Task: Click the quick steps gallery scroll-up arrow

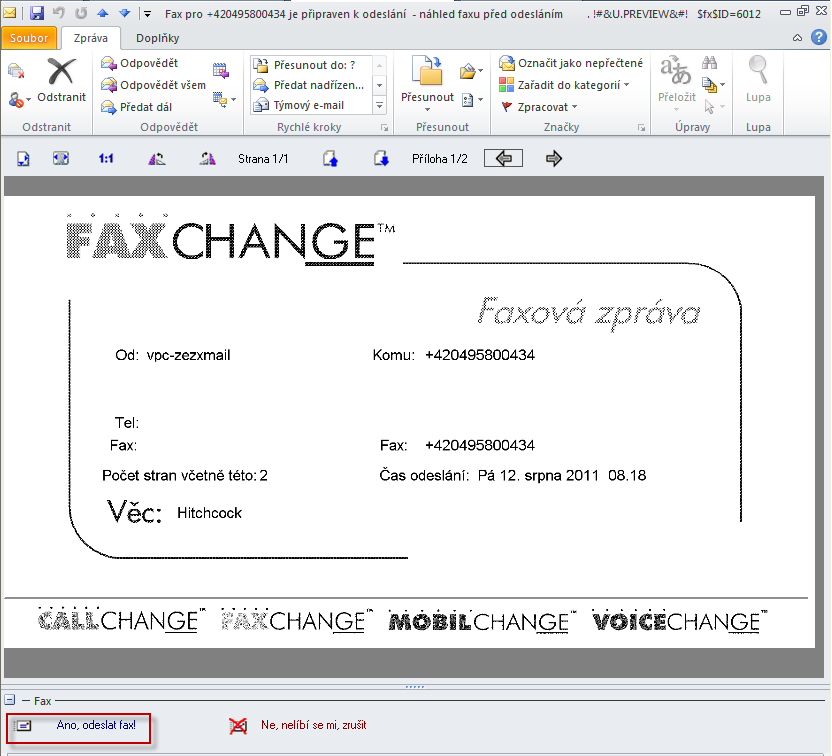Action: pos(379,65)
